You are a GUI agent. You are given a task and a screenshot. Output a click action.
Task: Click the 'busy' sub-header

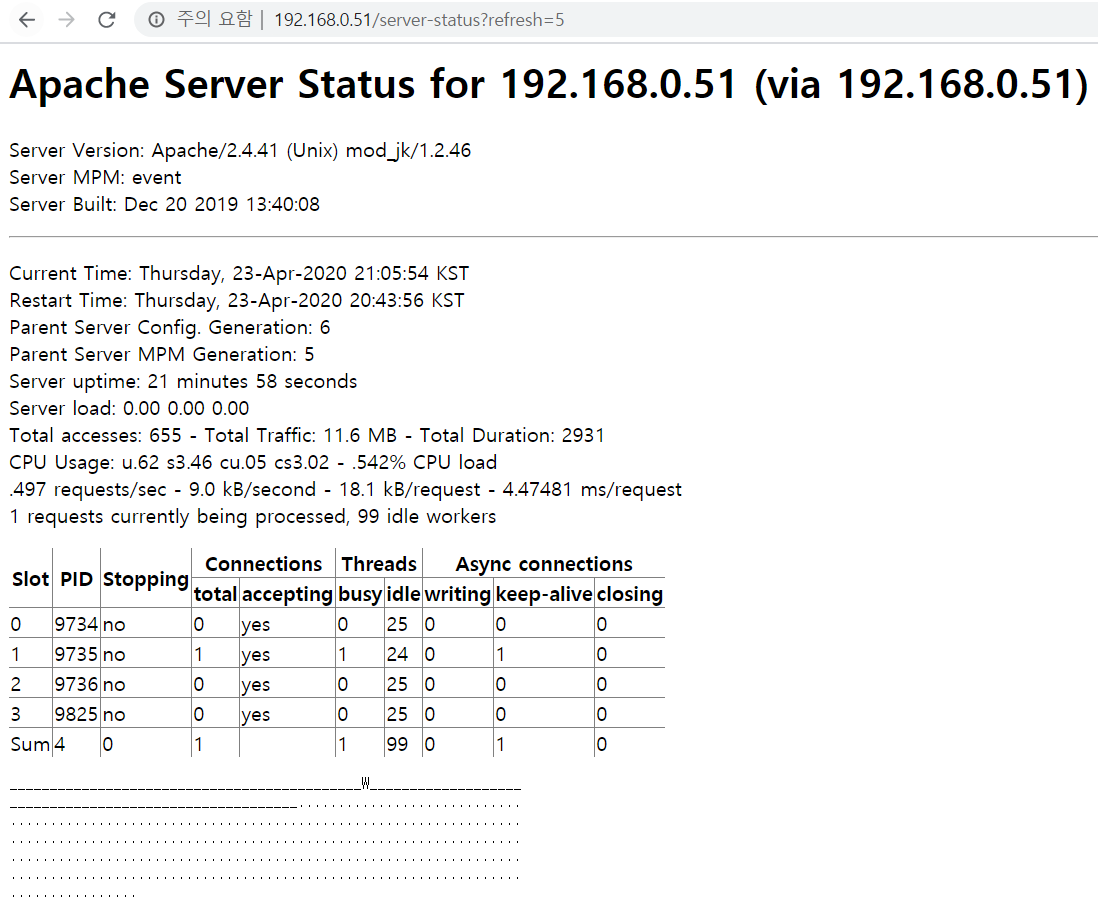(360, 595)
